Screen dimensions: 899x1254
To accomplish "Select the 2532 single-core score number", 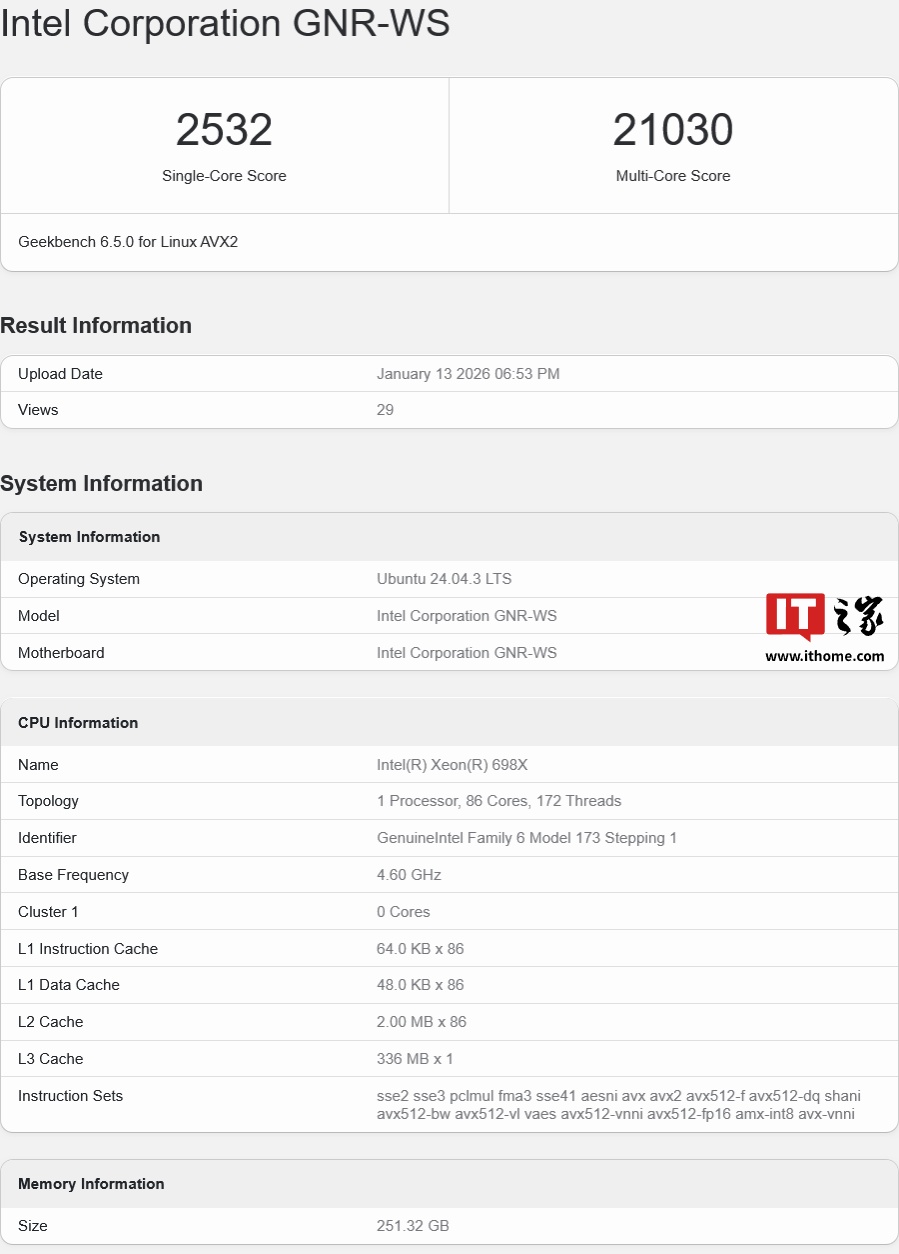I will [224, 130].
